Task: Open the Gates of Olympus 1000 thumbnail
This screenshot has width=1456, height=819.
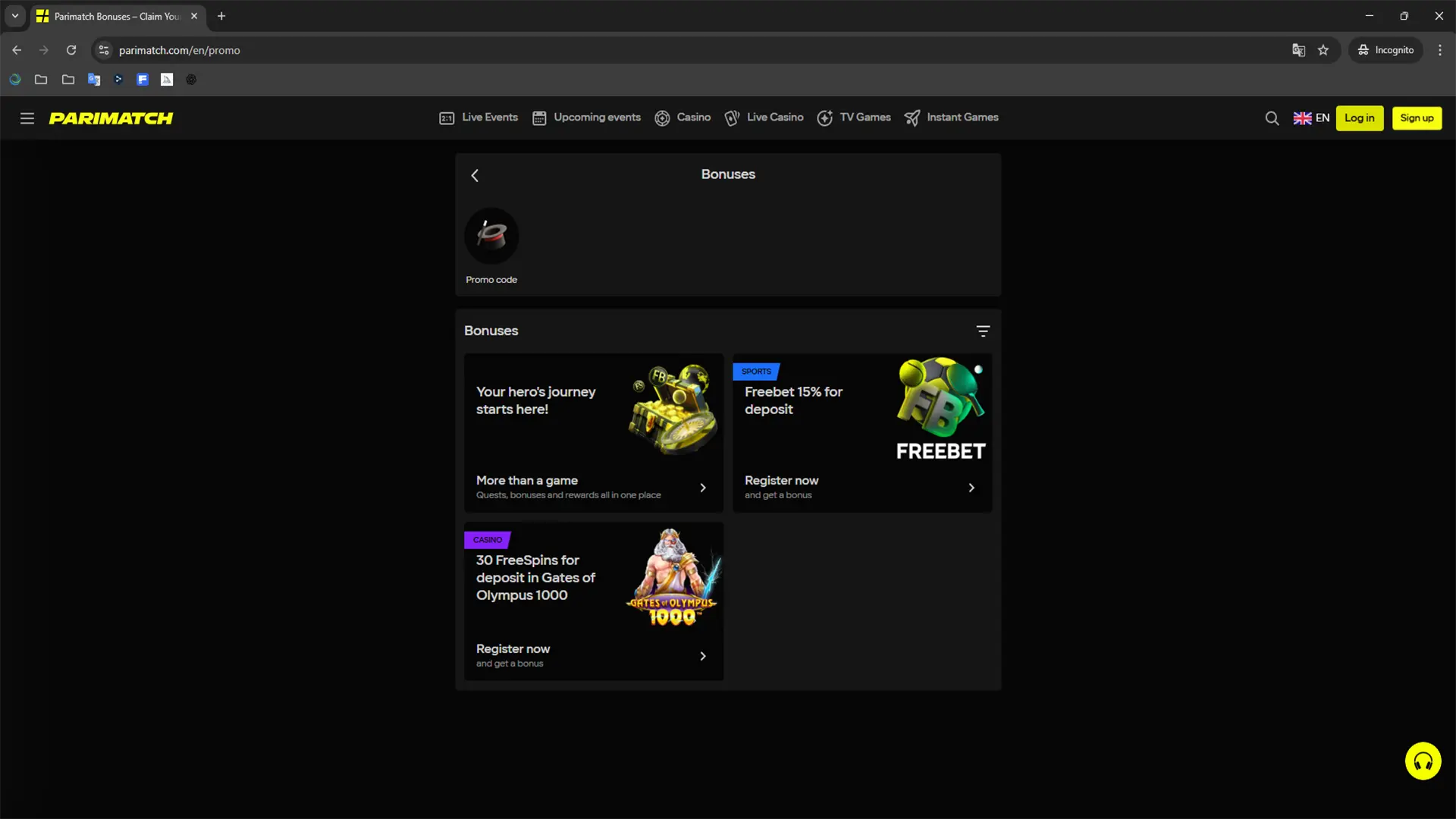Action: point(672,578)
